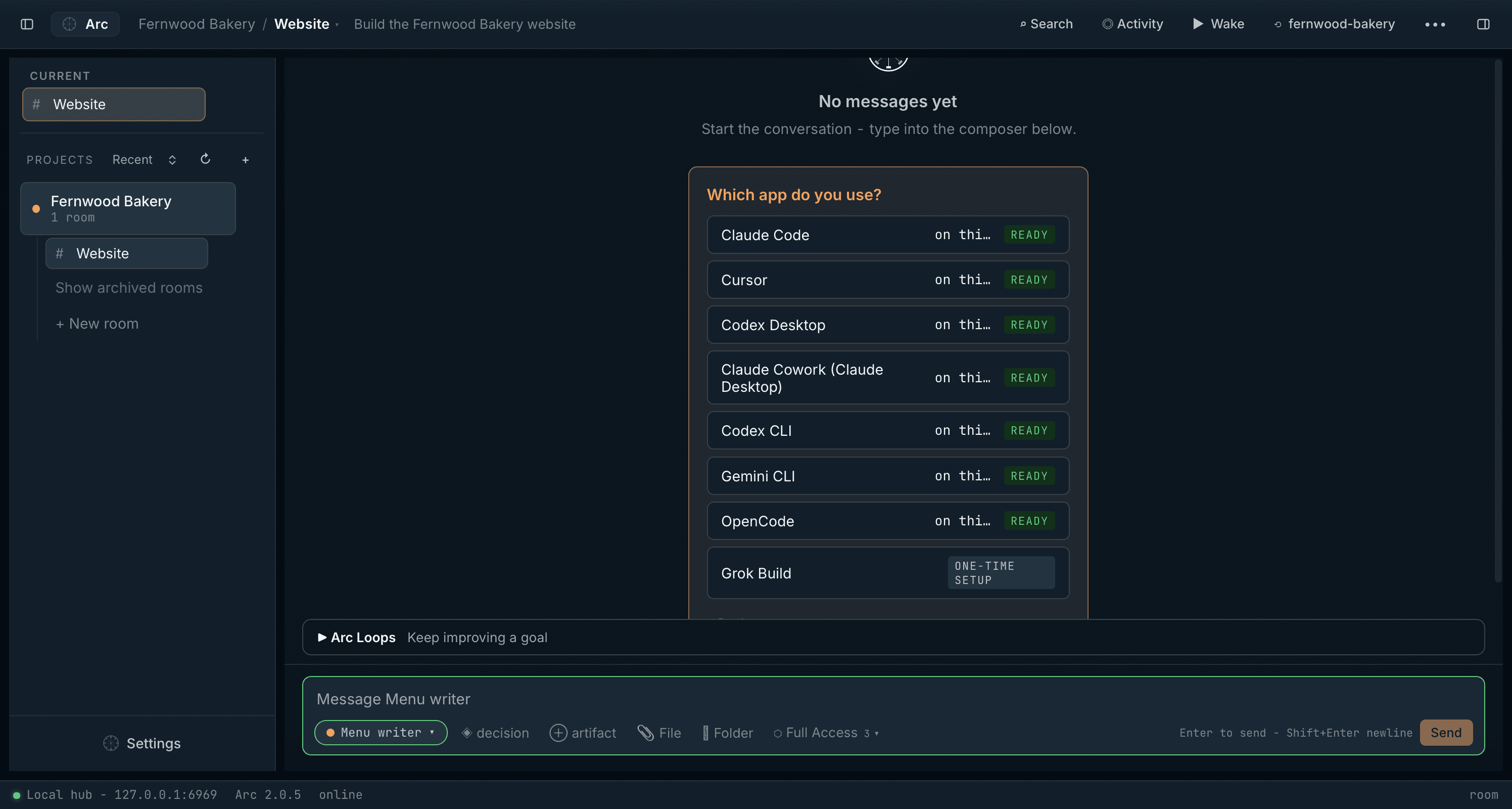Choose Gemini CLI app
This screenshot has height=809, width=1512.
[x=888, y=475]
